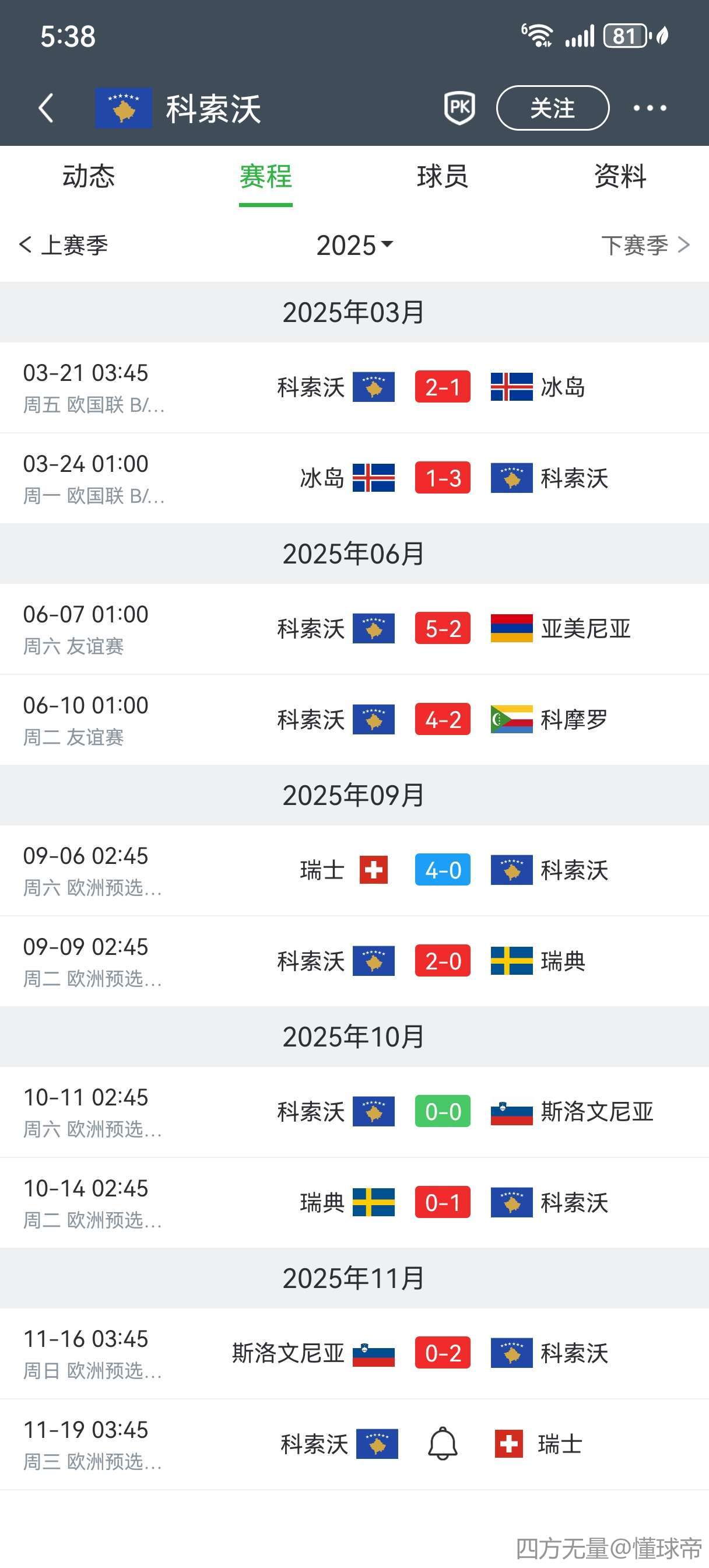The image size is (709, 1568).
Task: Open the 资料 tab
Action: 620,177
